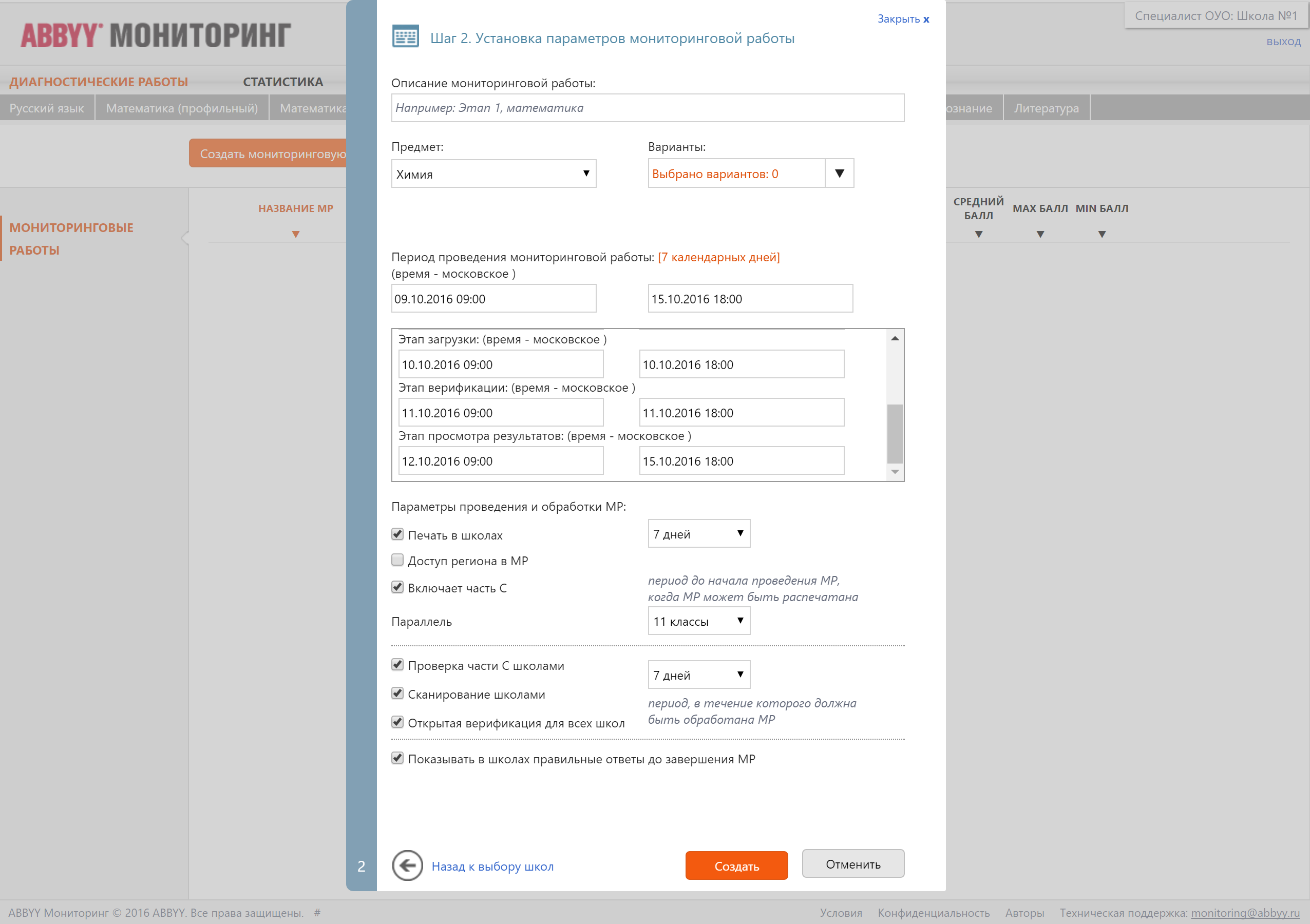
Task: Open Параллель dropdown showing 11 классы
Action: [x=698, y=621]
